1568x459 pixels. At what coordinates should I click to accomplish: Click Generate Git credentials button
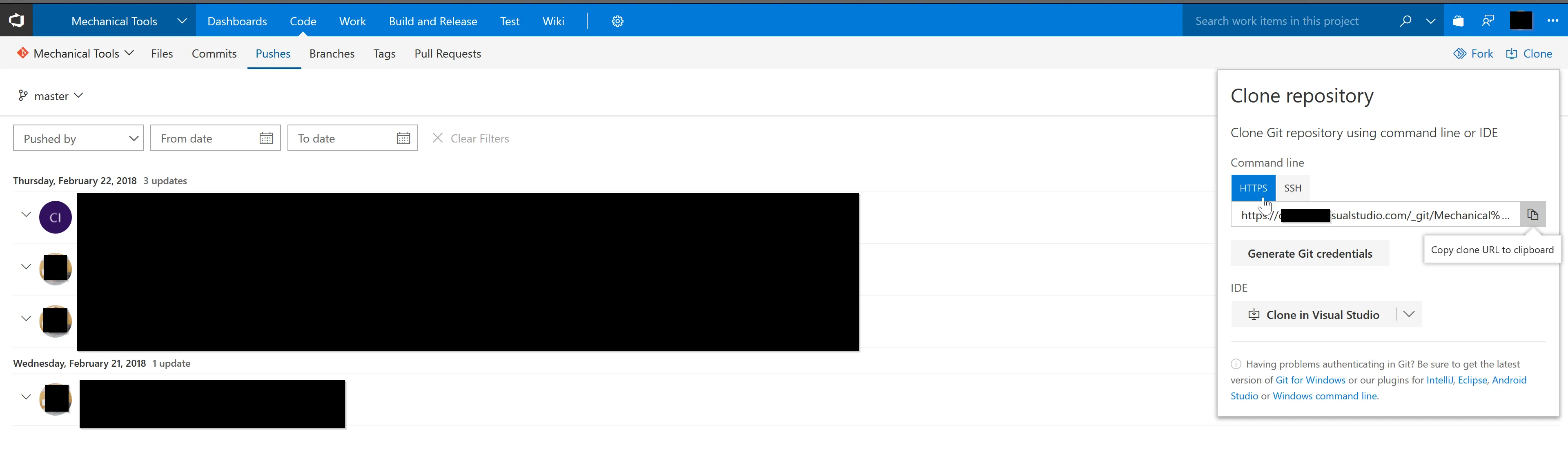coord(1309,254)
